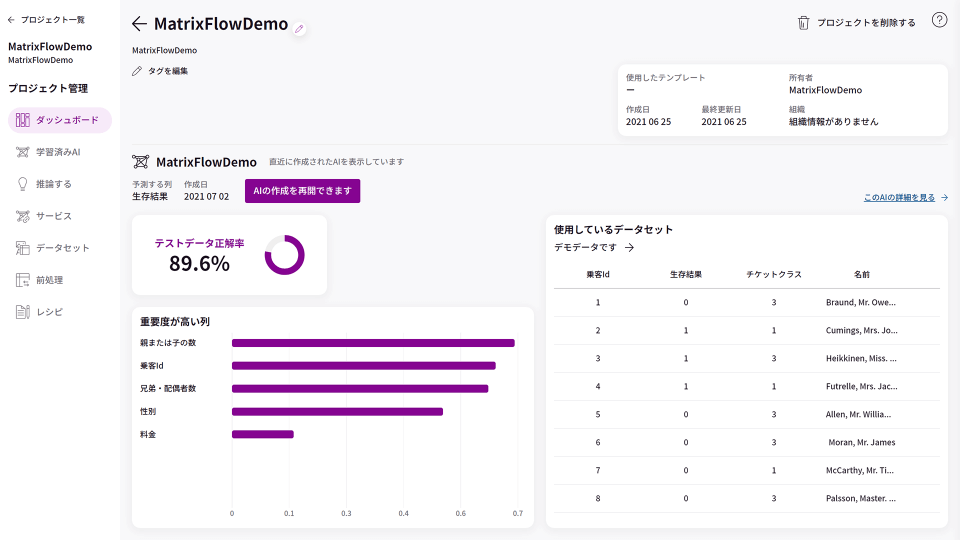Click the Braund, Mr. Owe... name cell
This screenshot has height=540, width=960.
click(x=861, y=302)
